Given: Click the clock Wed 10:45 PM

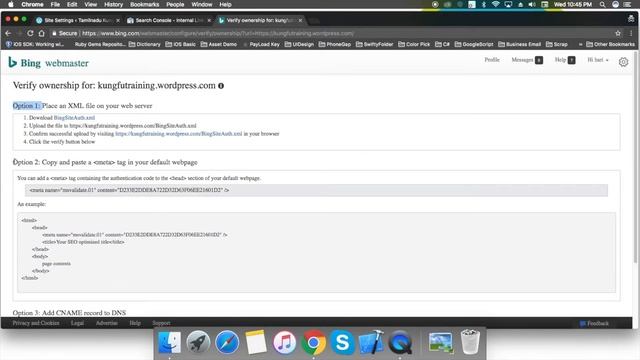Looking at the screenshot, I should pos(573,4).
